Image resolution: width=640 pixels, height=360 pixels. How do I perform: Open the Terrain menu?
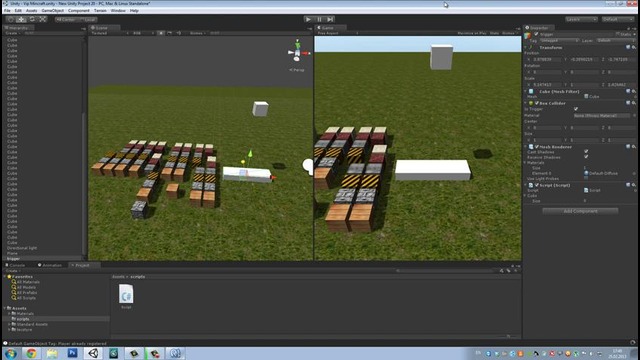100,11
